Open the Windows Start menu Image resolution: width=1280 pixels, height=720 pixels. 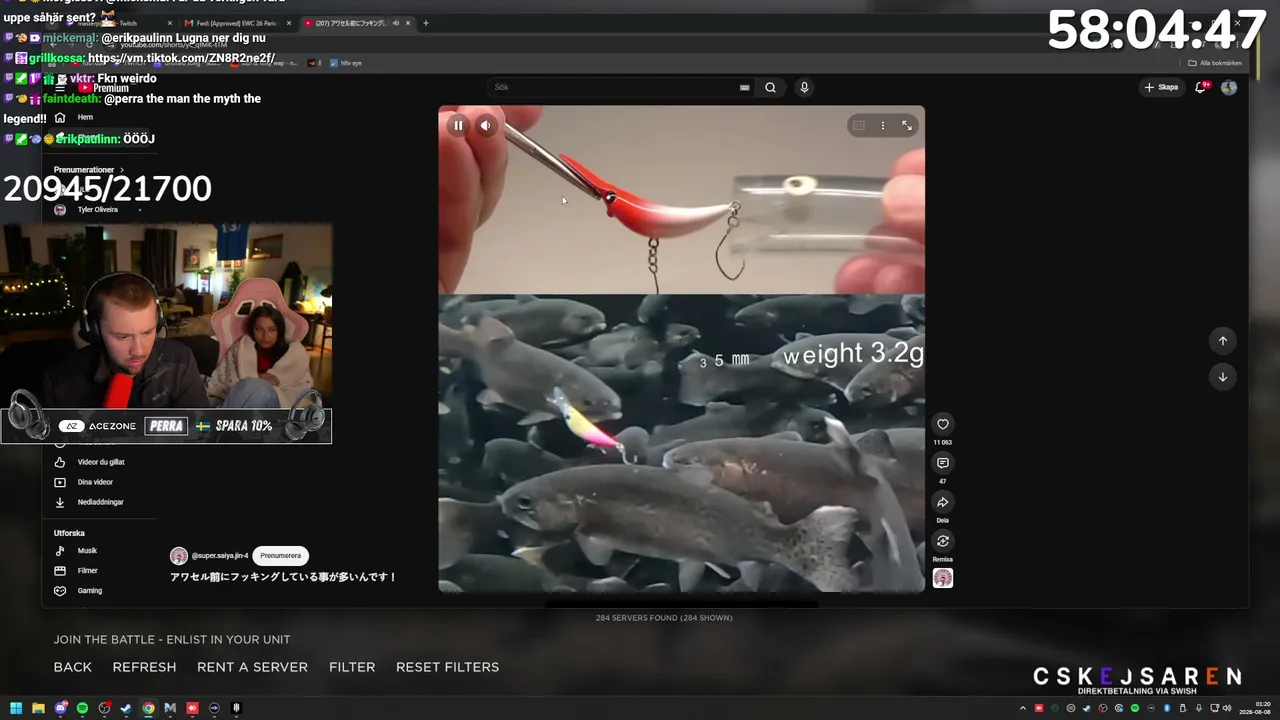[x=17, y=708]
